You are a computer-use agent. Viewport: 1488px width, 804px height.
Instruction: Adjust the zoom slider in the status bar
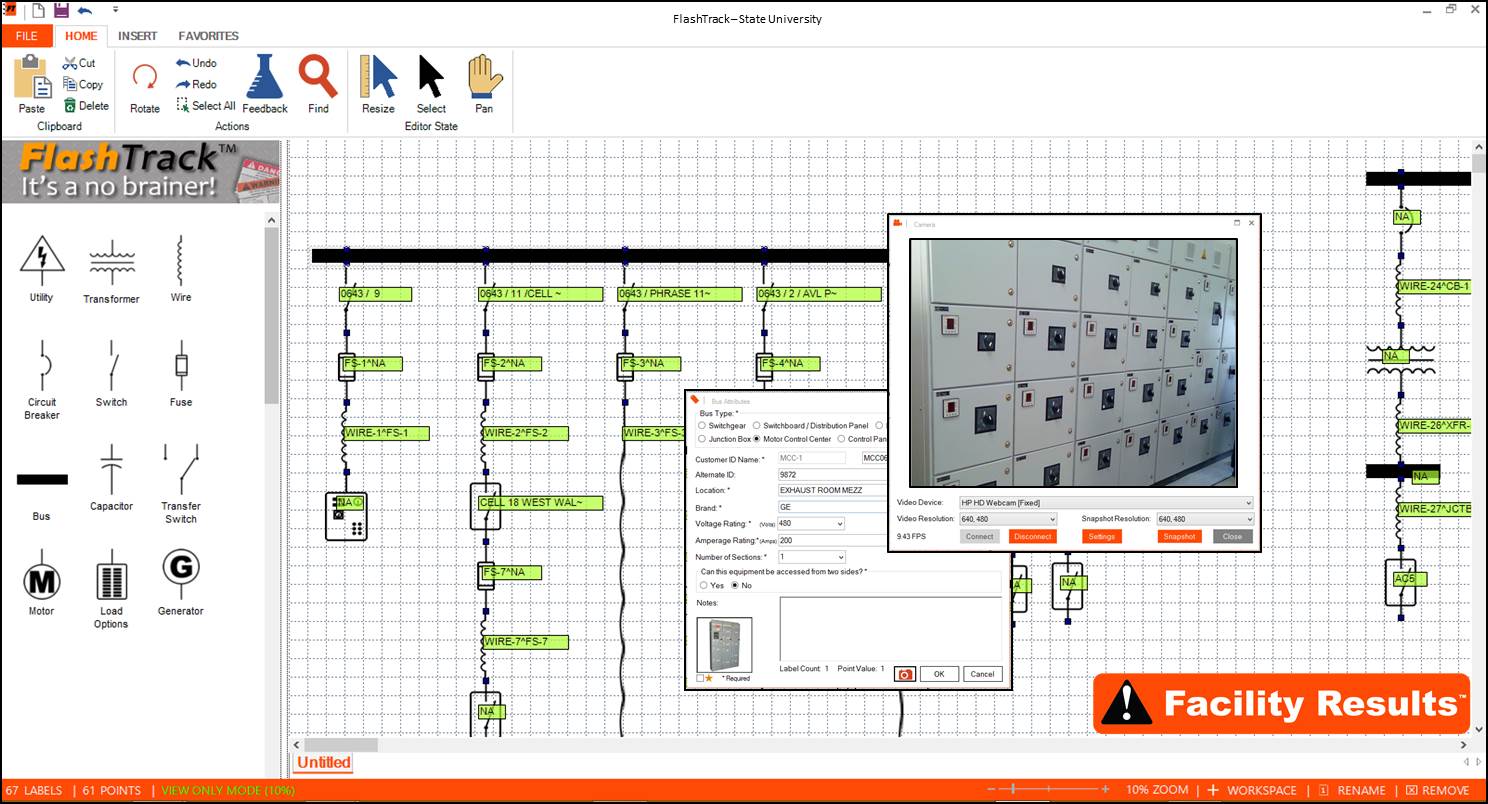click(x=1014, y=790)
